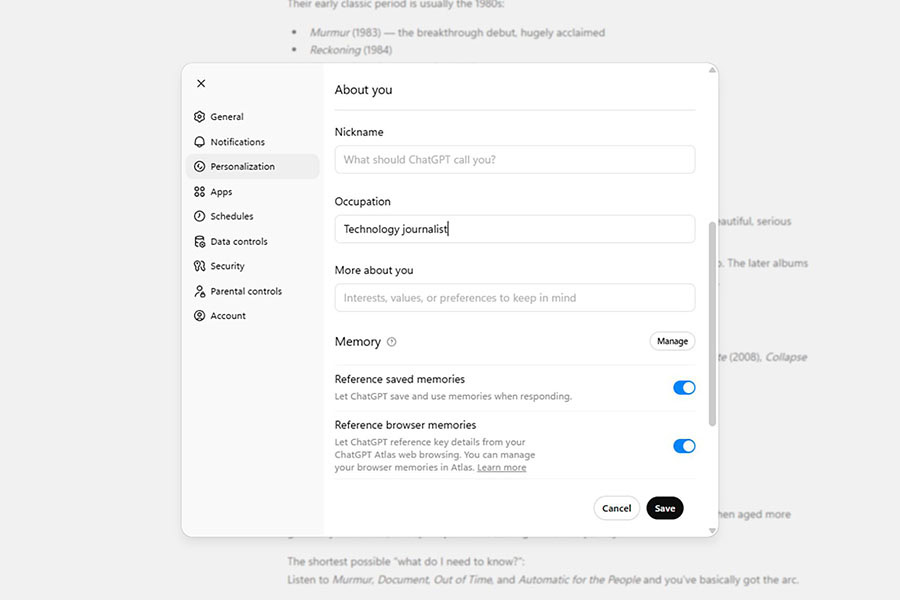
Task: Select the Personalization tab label
Action: tap(242, 167)
